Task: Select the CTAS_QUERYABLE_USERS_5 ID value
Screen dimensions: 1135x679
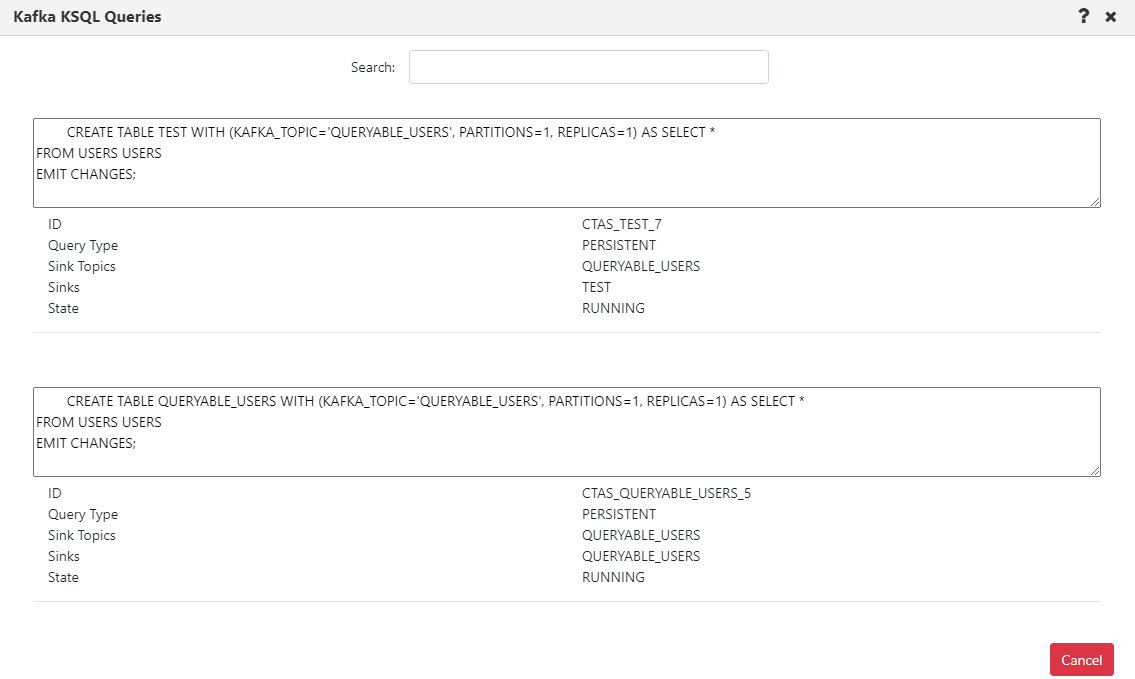Action: pos(666,493)
